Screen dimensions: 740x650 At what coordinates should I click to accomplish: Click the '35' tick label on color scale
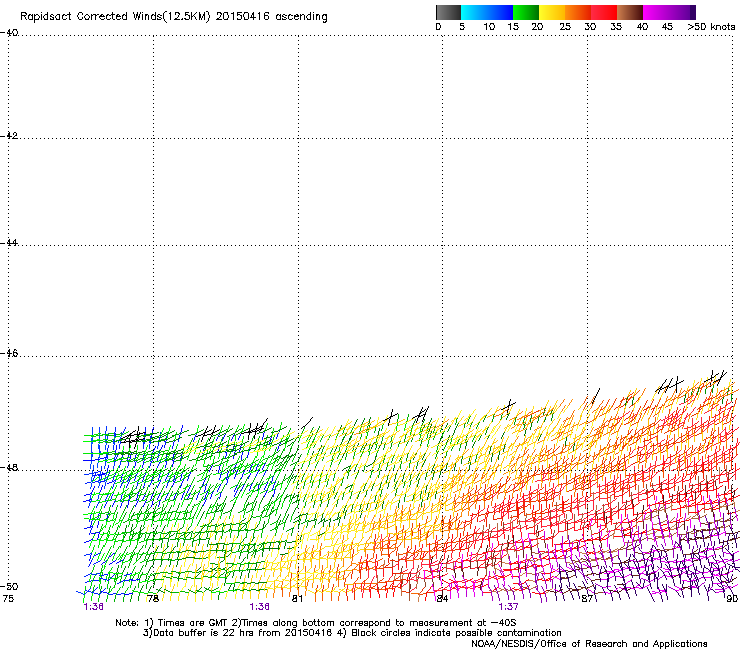[616, 27]
